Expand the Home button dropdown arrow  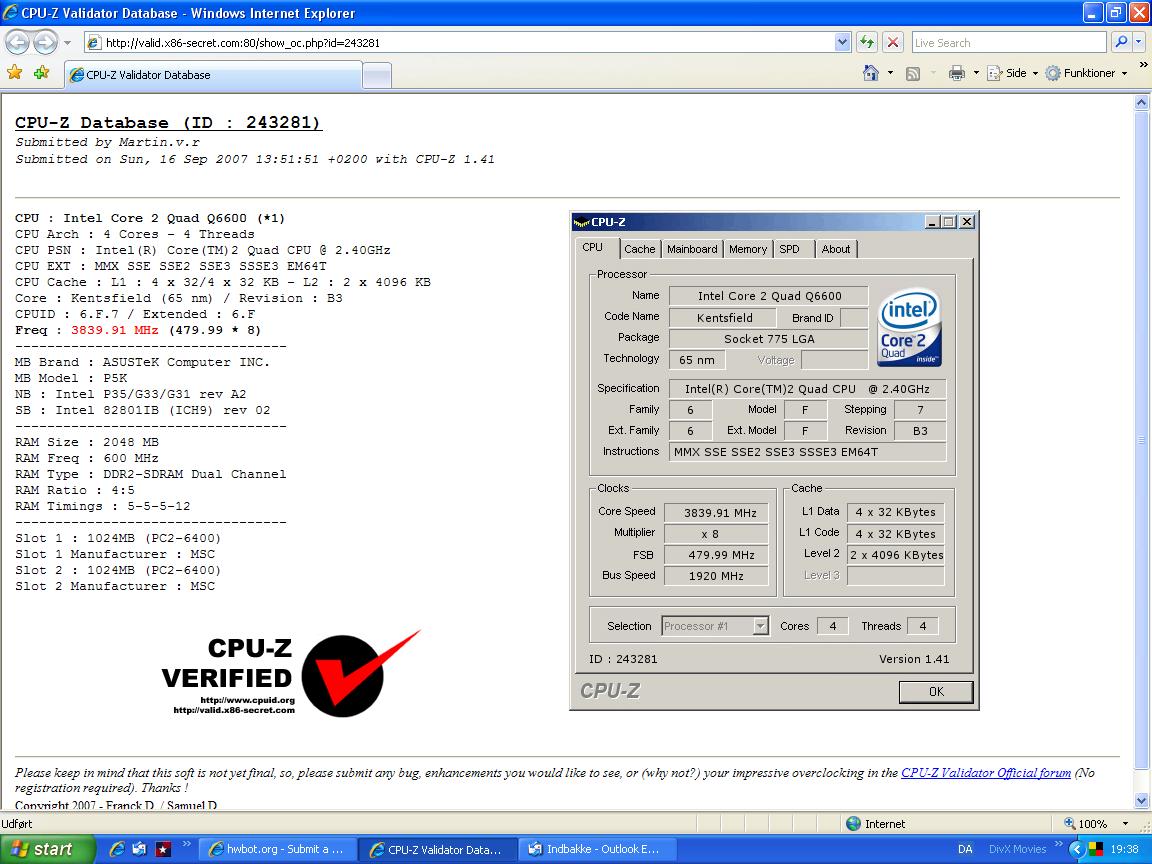coord(890,73)
